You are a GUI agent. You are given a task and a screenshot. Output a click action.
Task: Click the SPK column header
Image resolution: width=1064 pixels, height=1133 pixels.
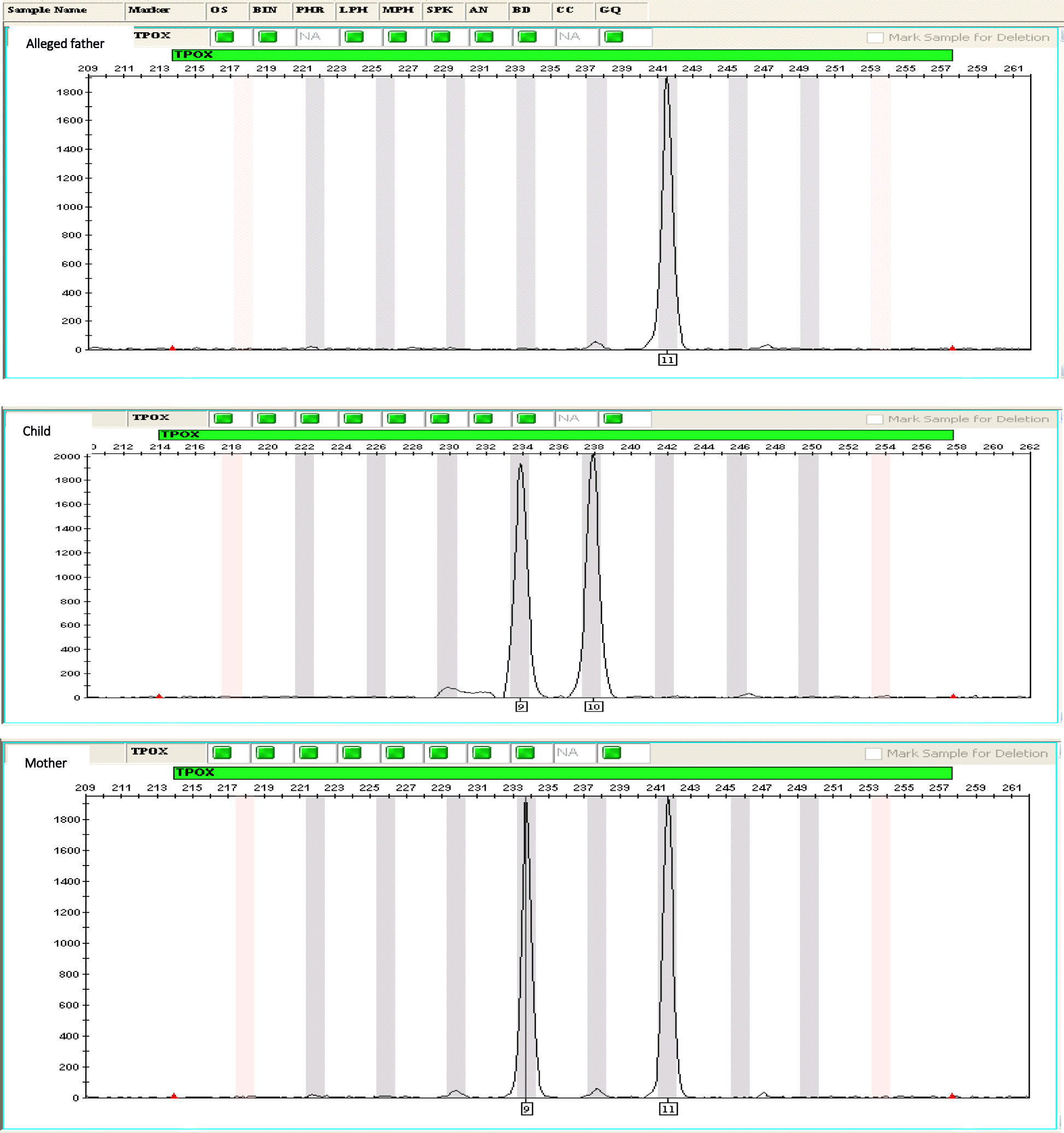(x=444, y=10)
